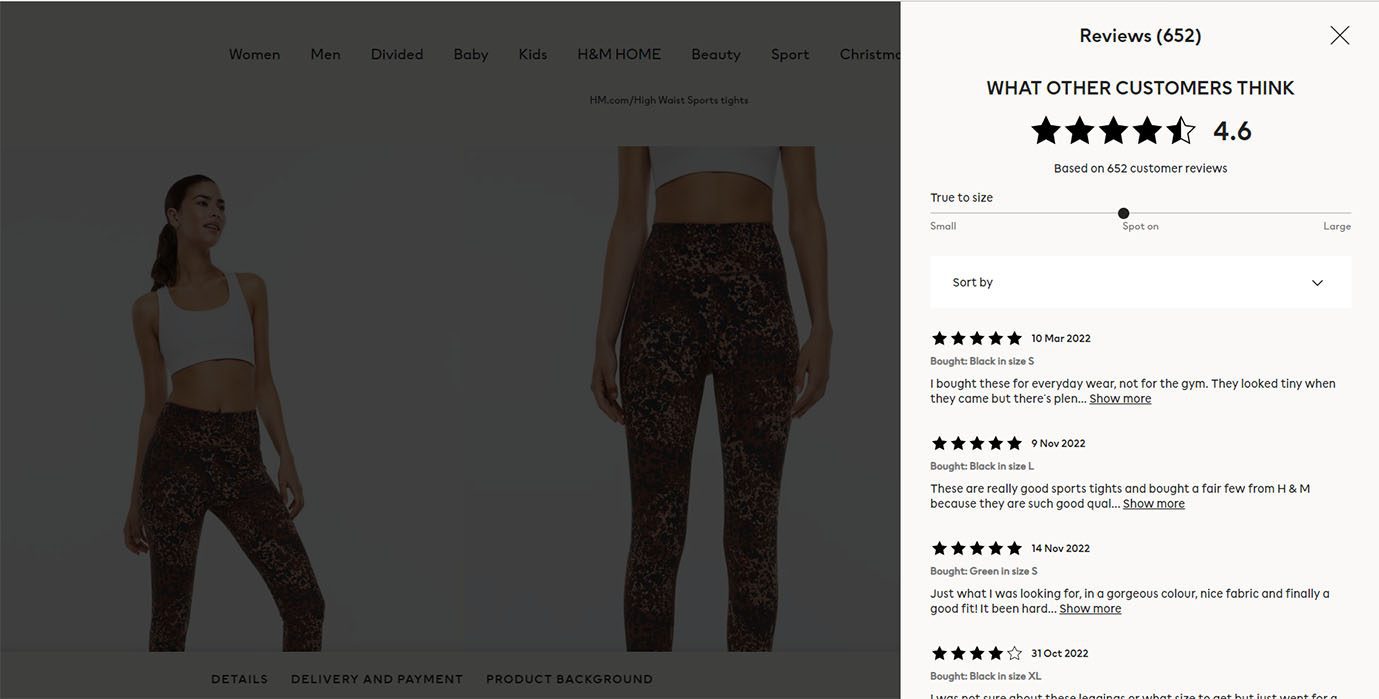The height and width of the screenshot is (699, 1379).
Task: Close the Reviews panel with the X icon
Action: (x=1340, y=36)
